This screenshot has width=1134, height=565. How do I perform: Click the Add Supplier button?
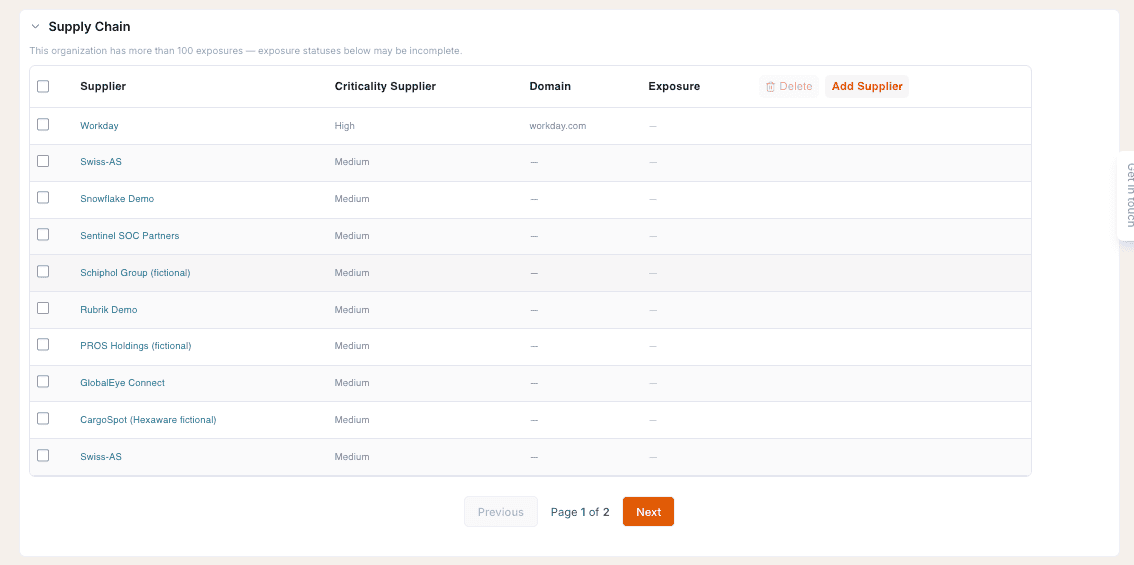(866, 86)
